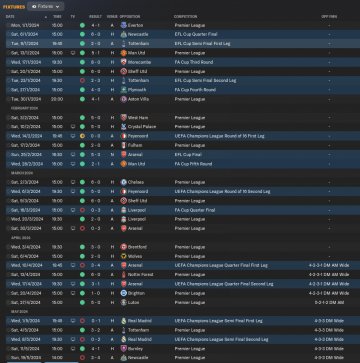Click the TV icon on the Chelsea fixture
Screen dimensions: 360x363
[x=73, y=182]
